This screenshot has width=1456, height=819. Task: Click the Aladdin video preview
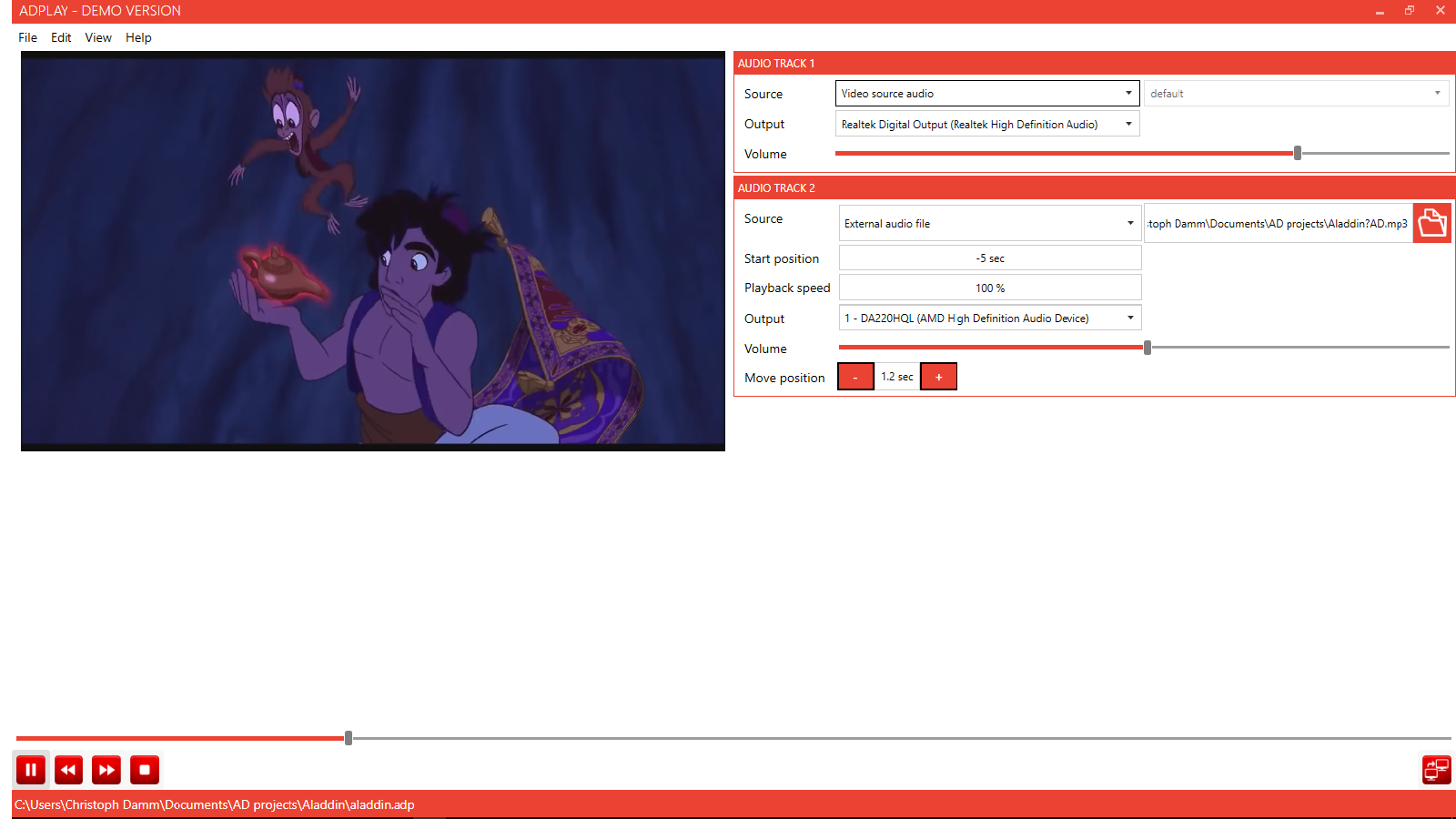pos(373,251)
